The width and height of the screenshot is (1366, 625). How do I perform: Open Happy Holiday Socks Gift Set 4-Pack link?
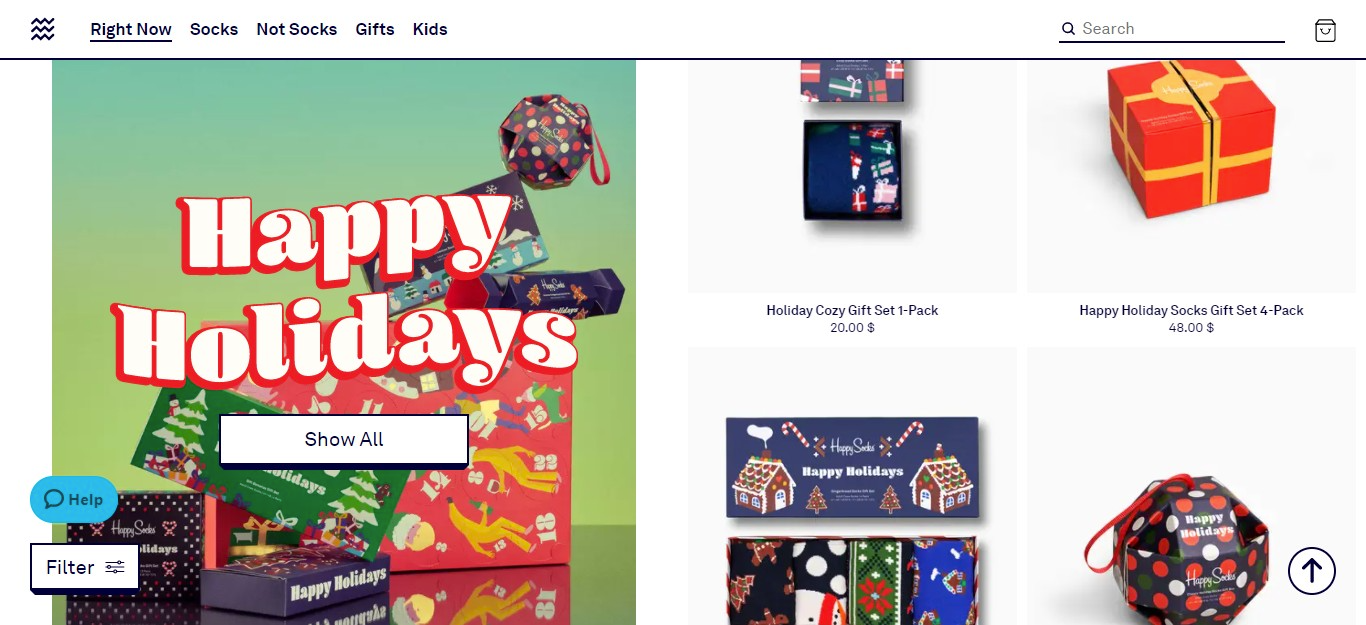point(1191,311)
